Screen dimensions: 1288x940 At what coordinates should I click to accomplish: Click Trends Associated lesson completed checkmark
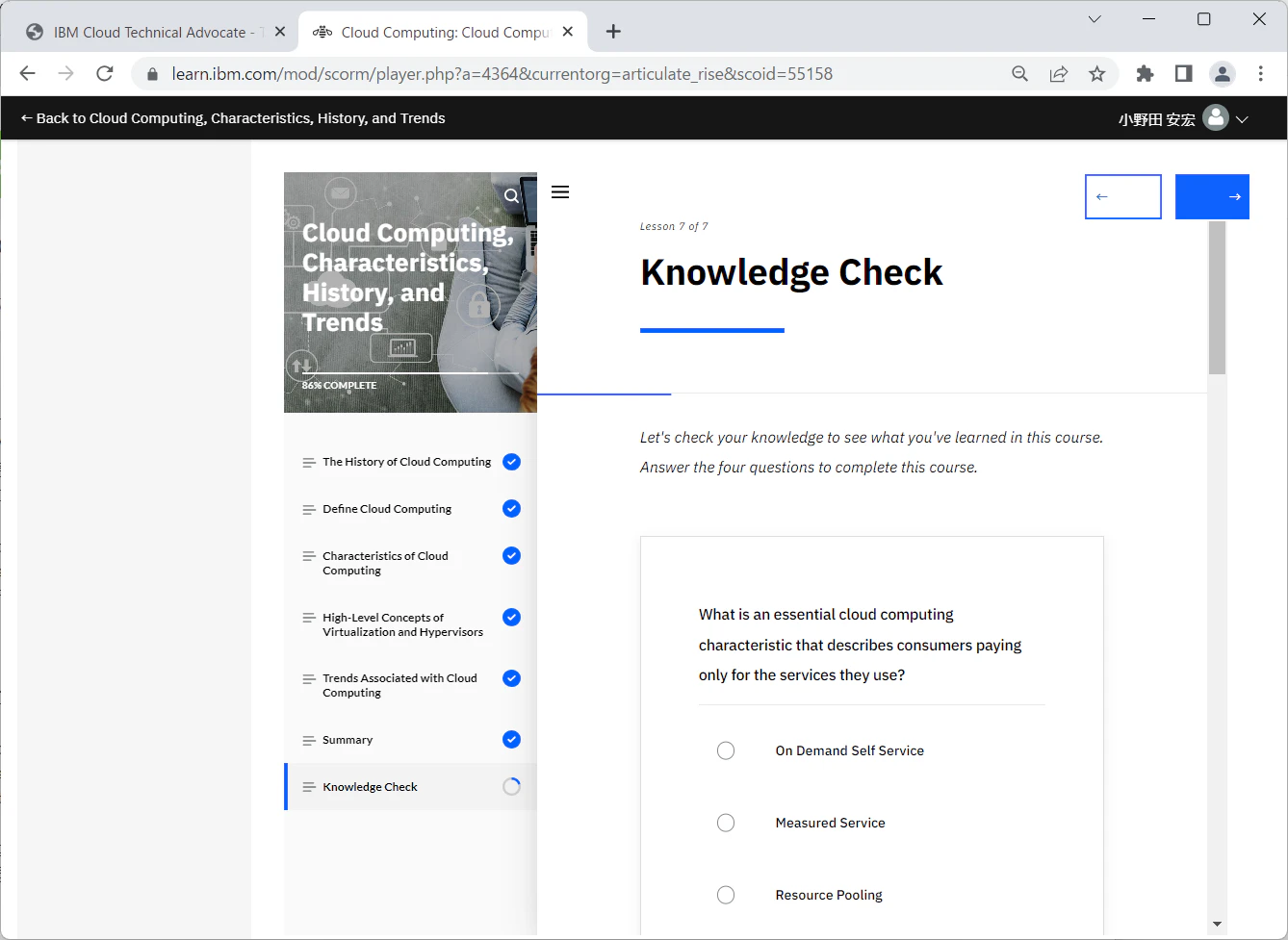[x=512, y=678]
